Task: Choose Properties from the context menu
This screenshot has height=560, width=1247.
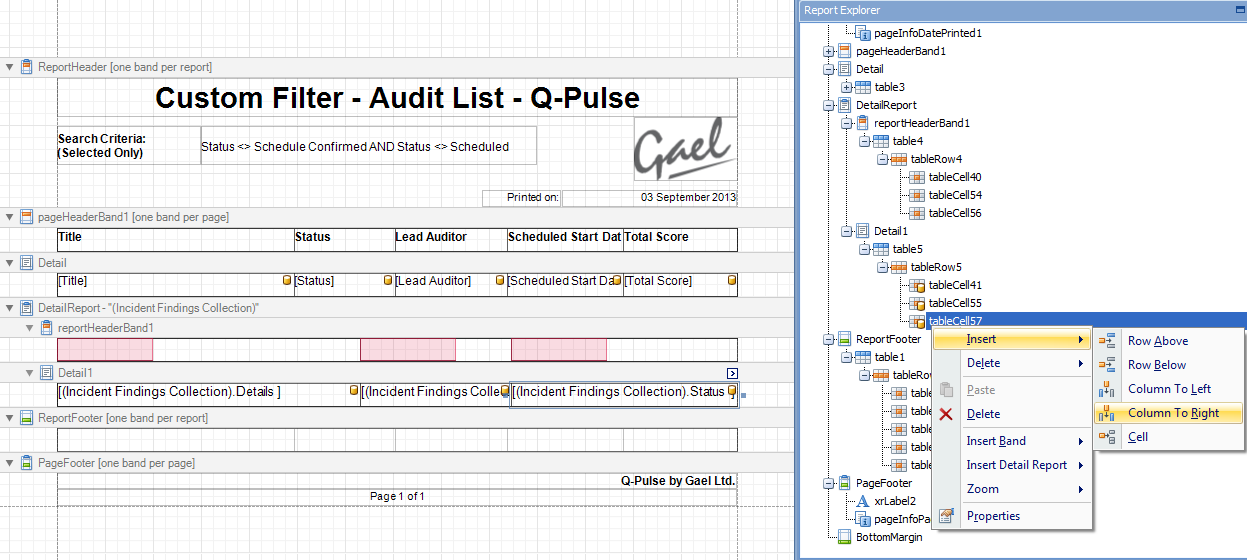Action: (x=1013, y=517)
